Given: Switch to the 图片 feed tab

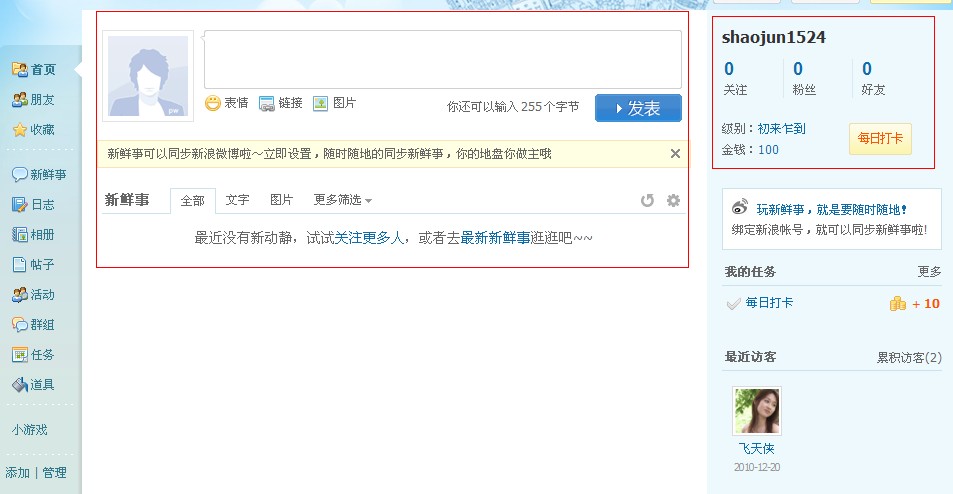Looking at the screenshot, I should coord(281,200).
